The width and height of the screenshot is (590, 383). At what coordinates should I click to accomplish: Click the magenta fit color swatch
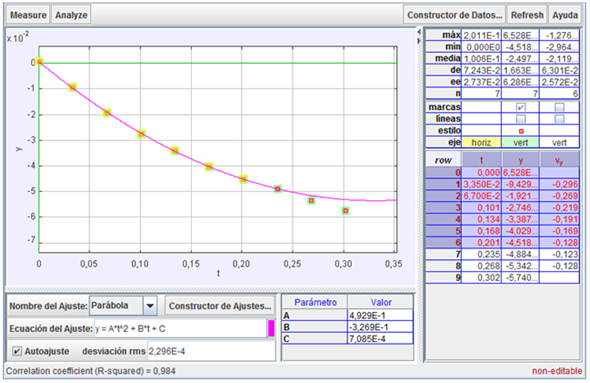pyautogui.click(x=271, y=328)
